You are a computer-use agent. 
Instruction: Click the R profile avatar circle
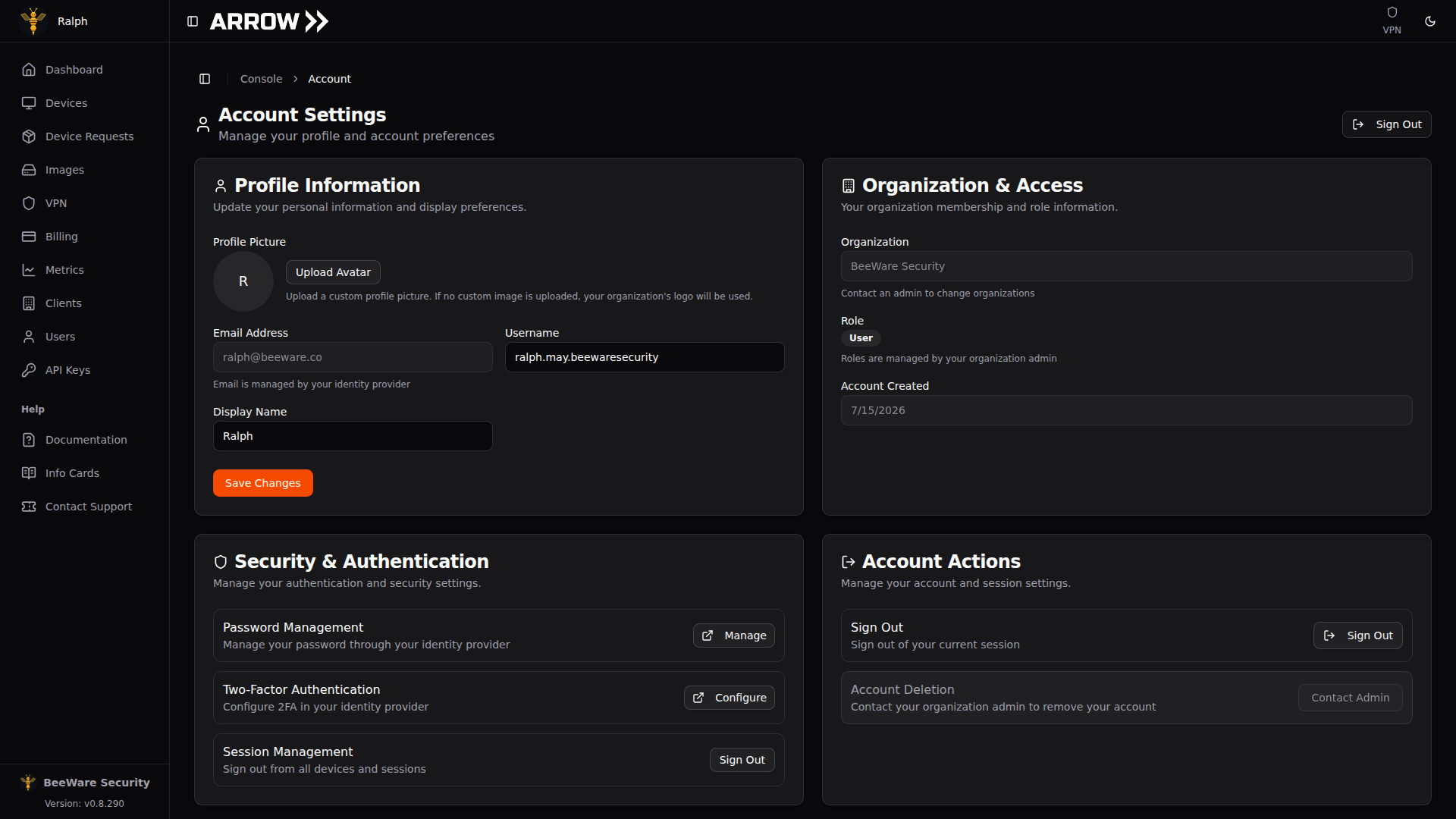pyautogui.click(x=243, y=281)
